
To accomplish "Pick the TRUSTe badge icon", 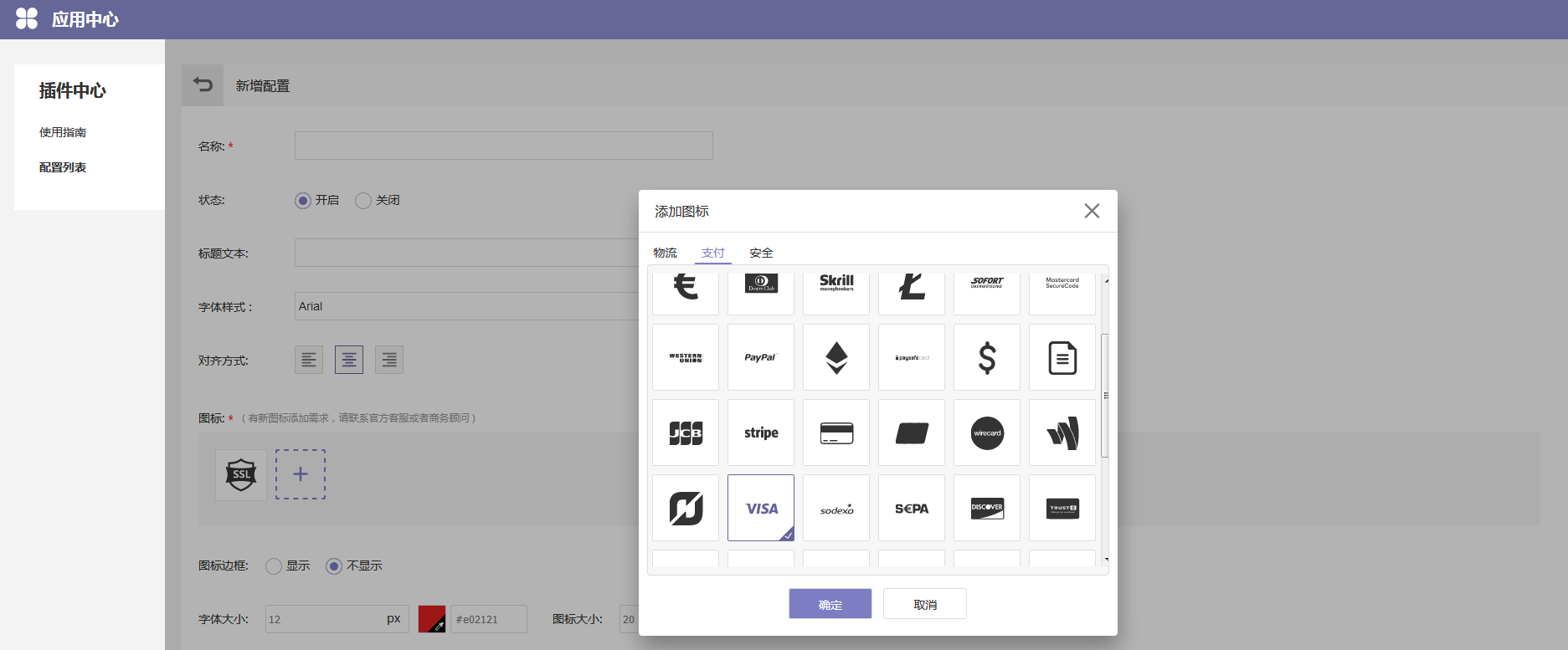I will [1062, 508].
